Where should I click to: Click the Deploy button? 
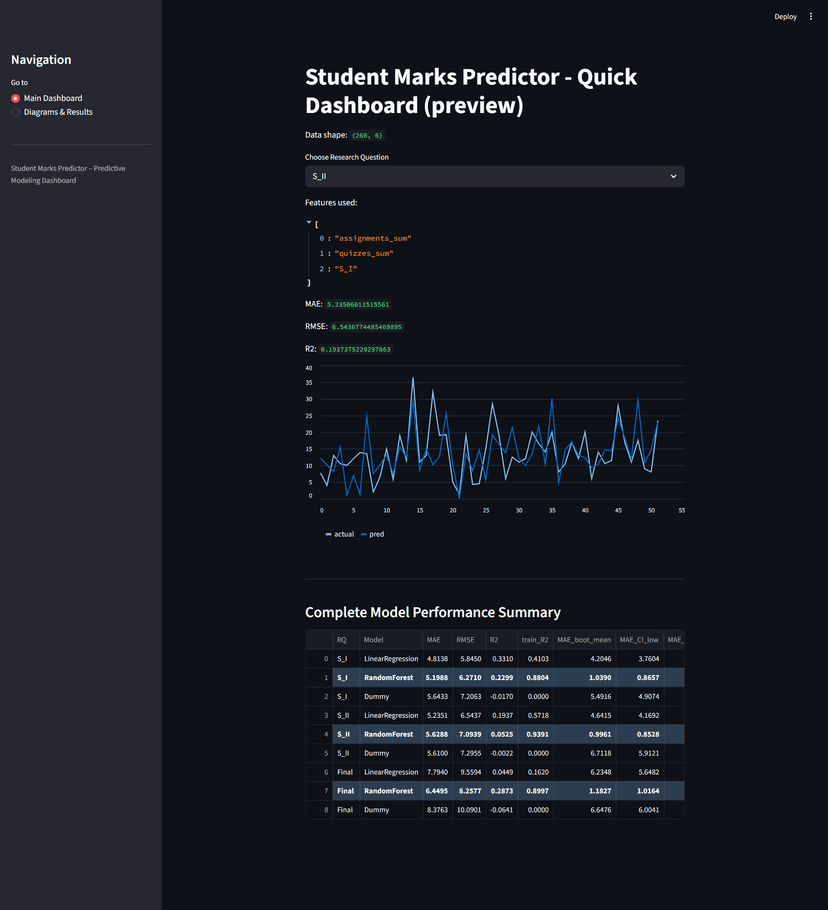tap(785, 17)
